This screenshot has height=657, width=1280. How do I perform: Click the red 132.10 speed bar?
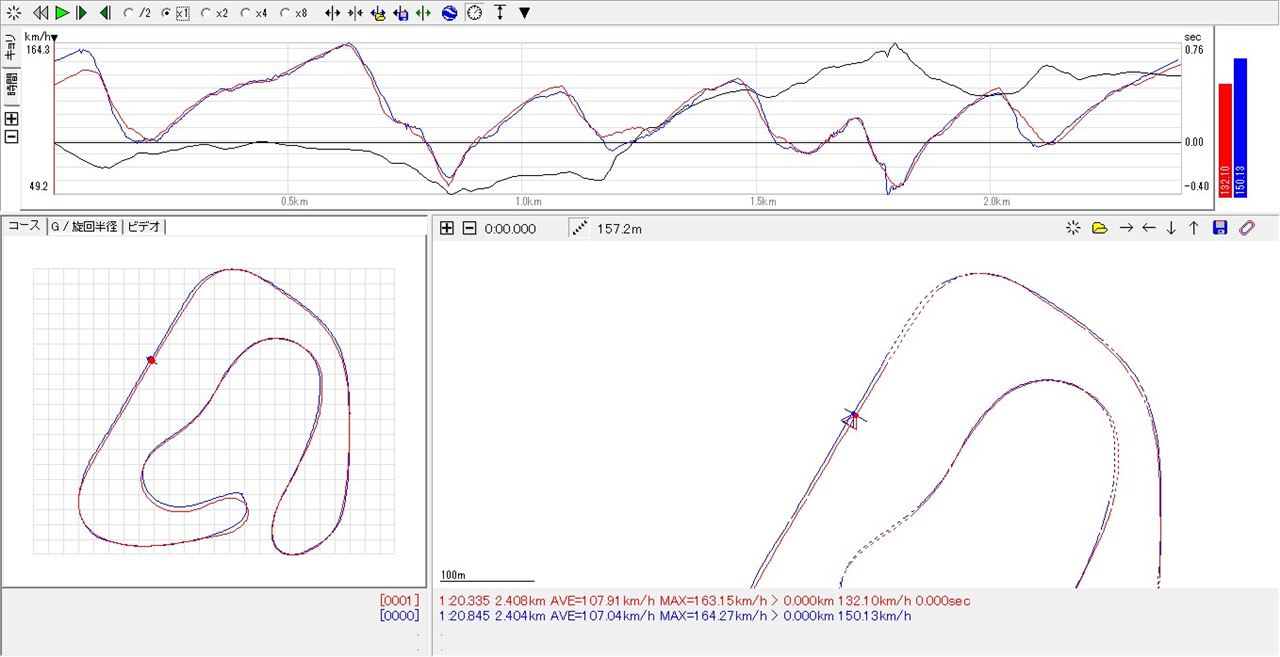coord(1225,141)
